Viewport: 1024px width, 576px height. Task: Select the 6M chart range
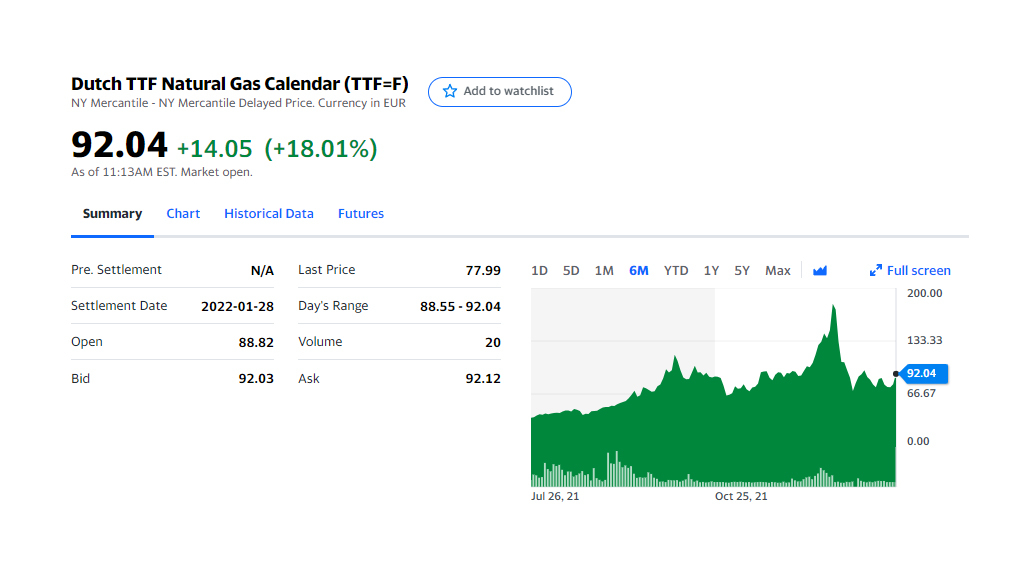click(639, 270)
